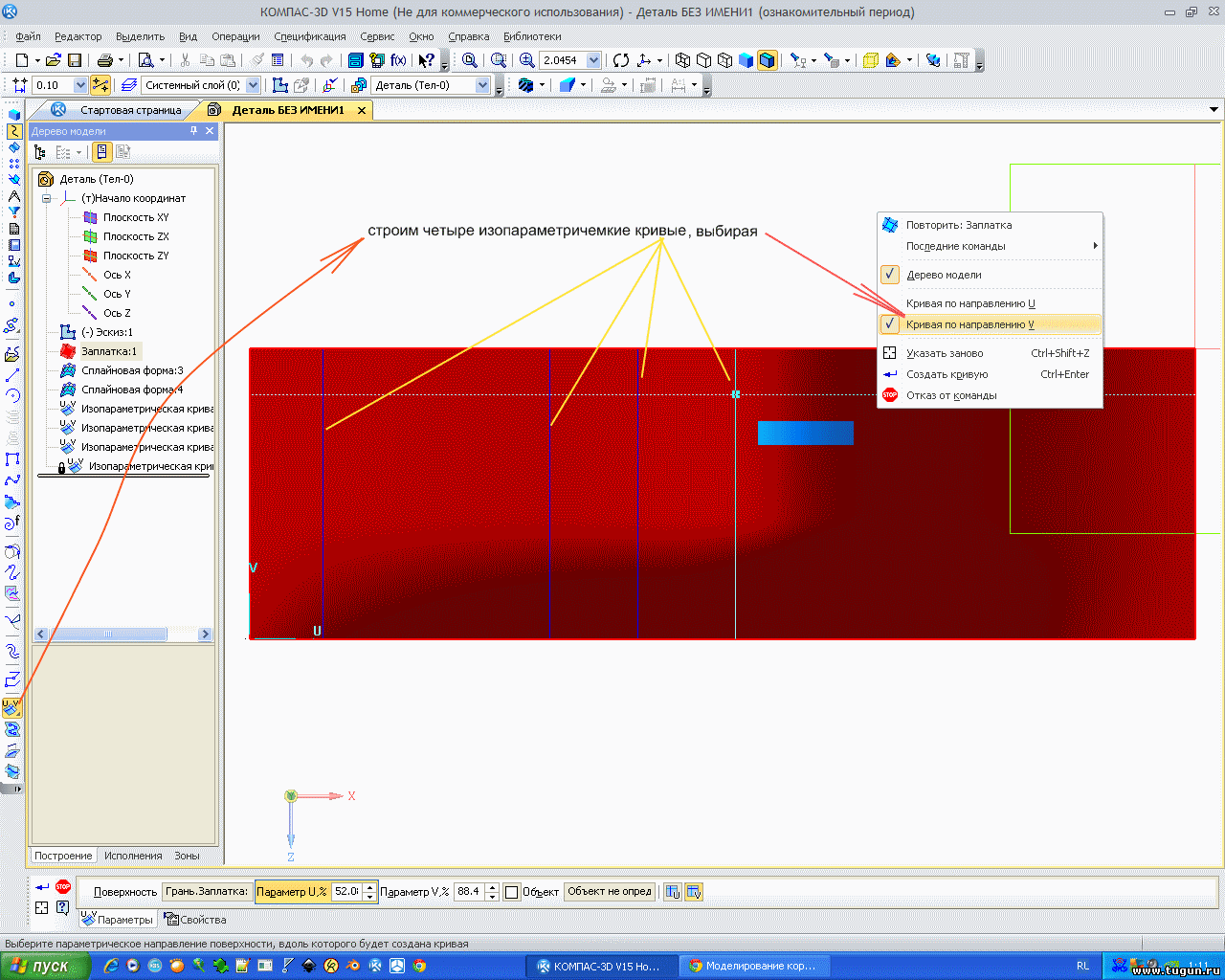This screenshot has height=980, width=1225.
Task: Click the sketch mode icon
Action: (281, 85)
